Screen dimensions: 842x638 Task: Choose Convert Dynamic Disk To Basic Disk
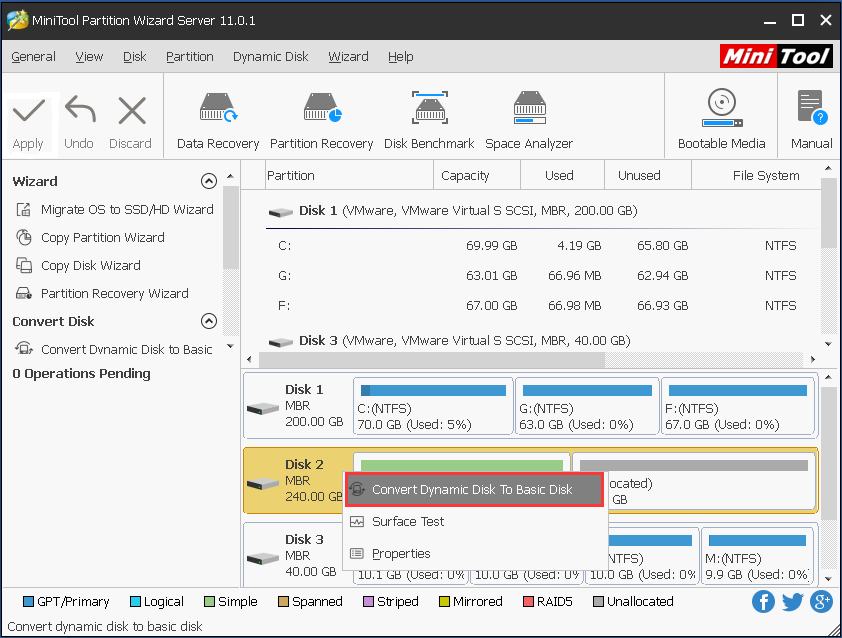point(474,489)
